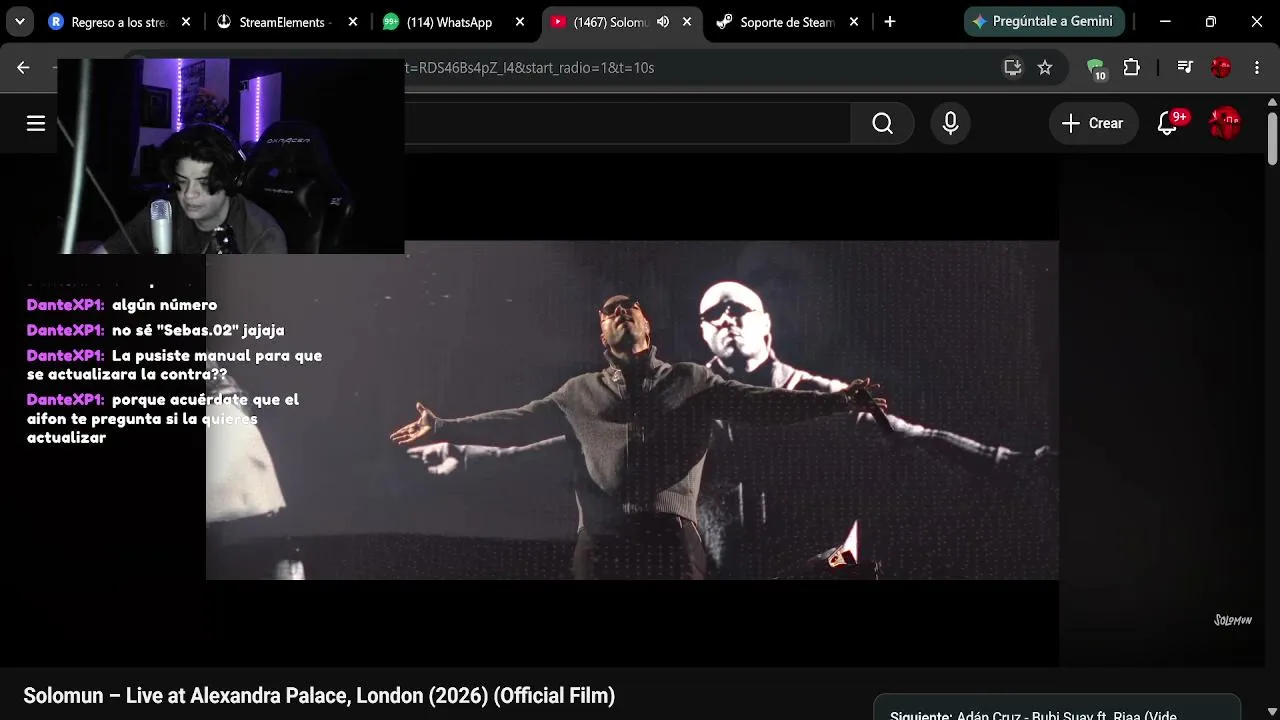
Task: Open the YouTube account avatar menu
Action: 1225,123
